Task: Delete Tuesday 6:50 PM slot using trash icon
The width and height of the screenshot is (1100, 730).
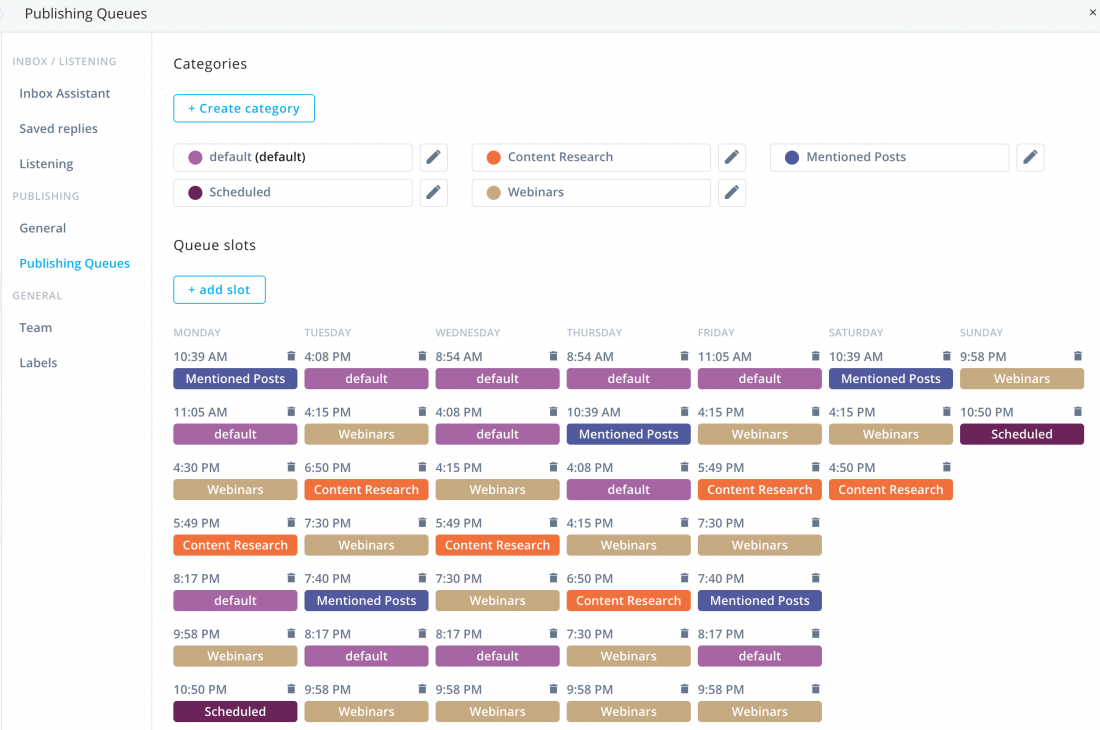Action: (x=422, y=467)
